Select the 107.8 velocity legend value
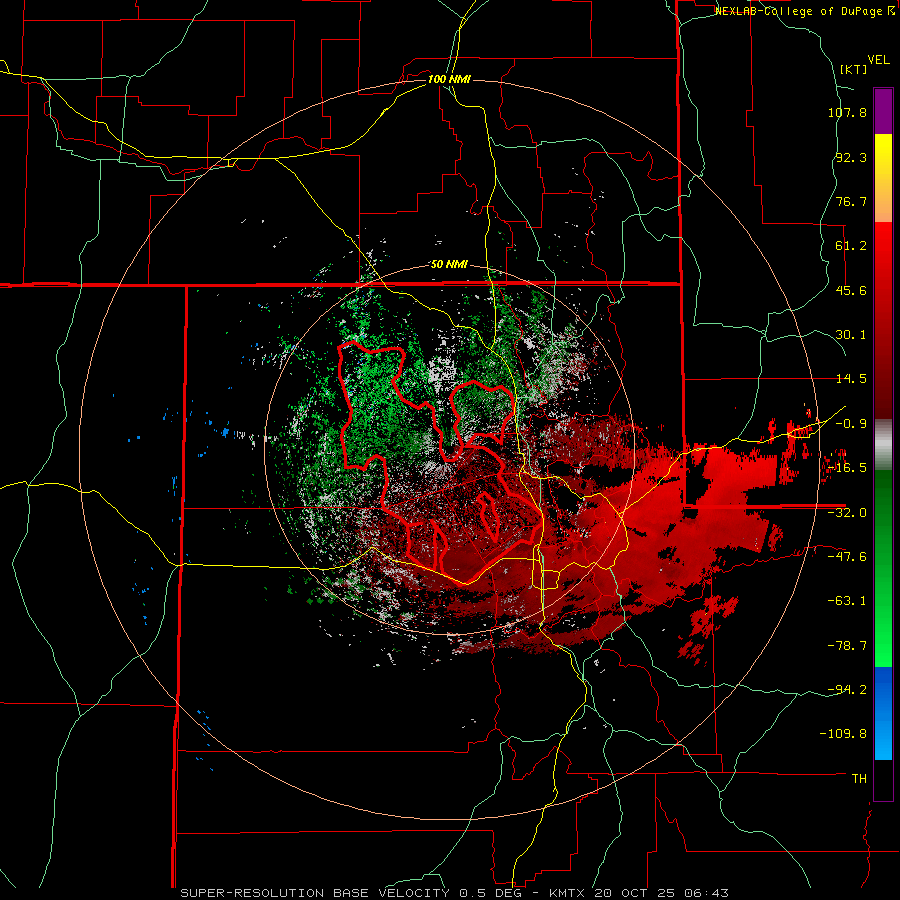The width and height of the screenshot is (900, 900). point(847,112)
